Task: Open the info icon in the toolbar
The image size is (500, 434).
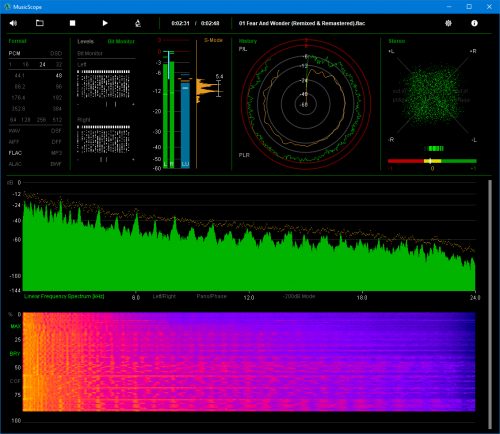Action: [474, 23]
